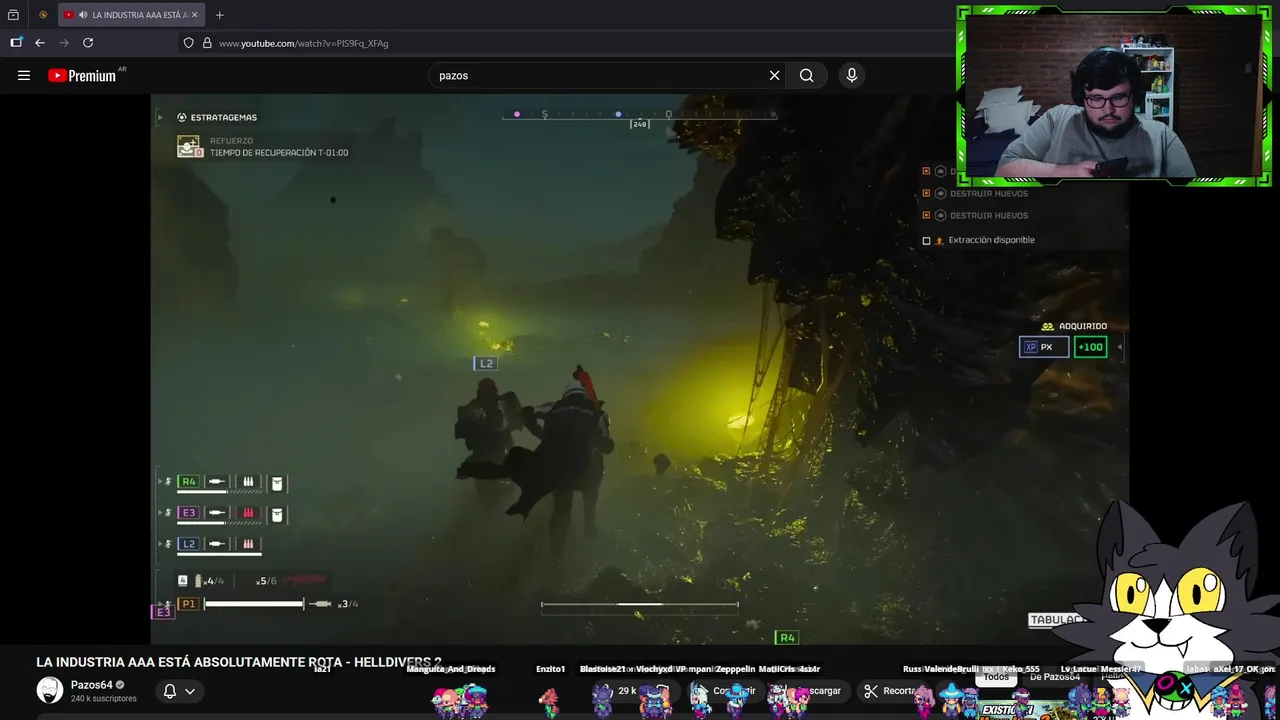Screen dimensions: 1280x720
Task: Go forward to the next page
Action: coord(64,43)
